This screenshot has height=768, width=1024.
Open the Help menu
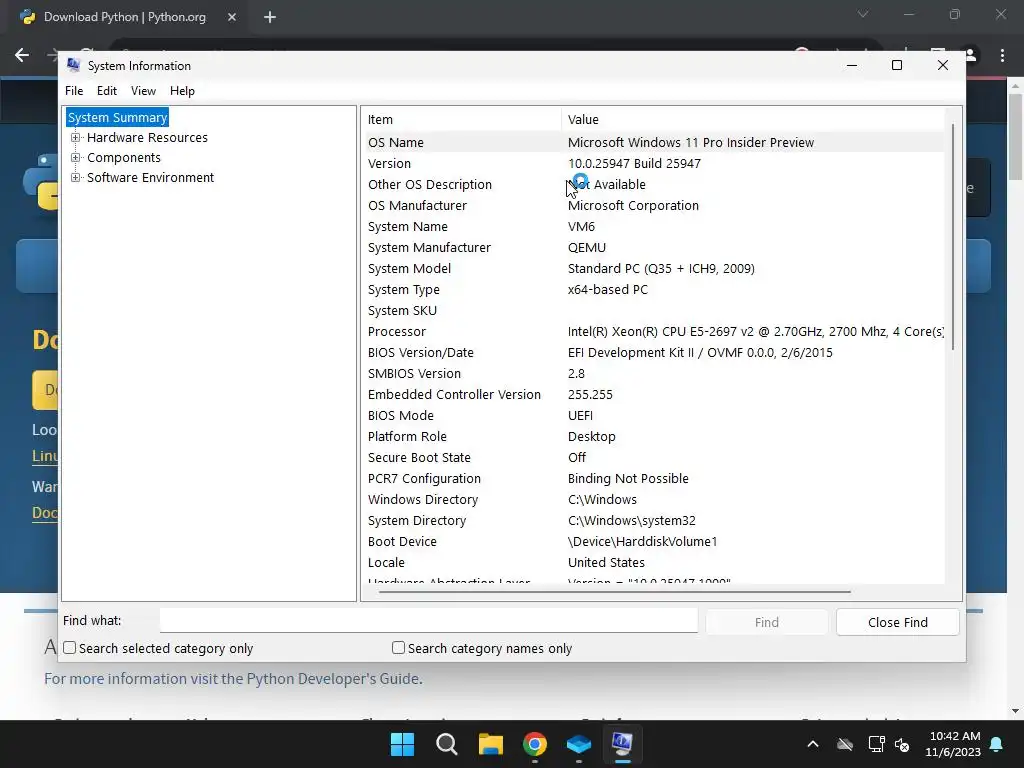[x=182, y=91]
